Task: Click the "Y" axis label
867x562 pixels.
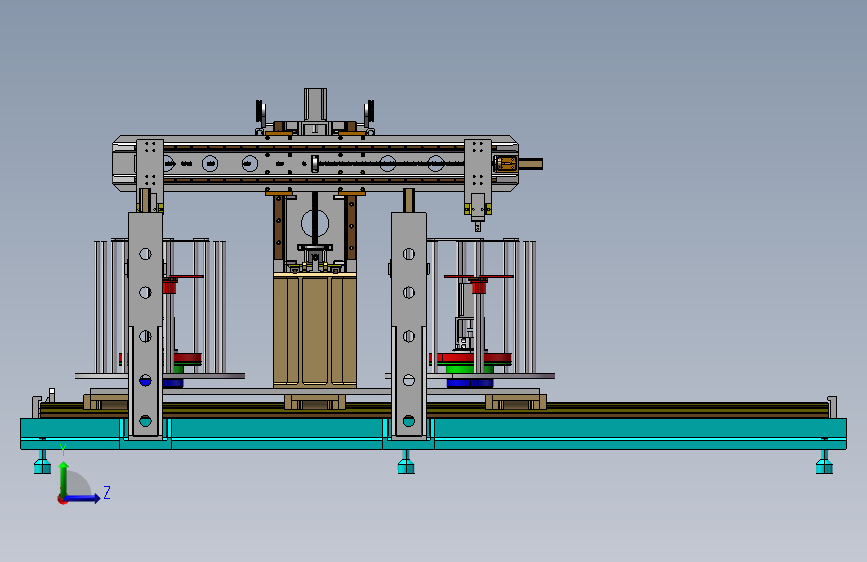Action: [63, 449]
